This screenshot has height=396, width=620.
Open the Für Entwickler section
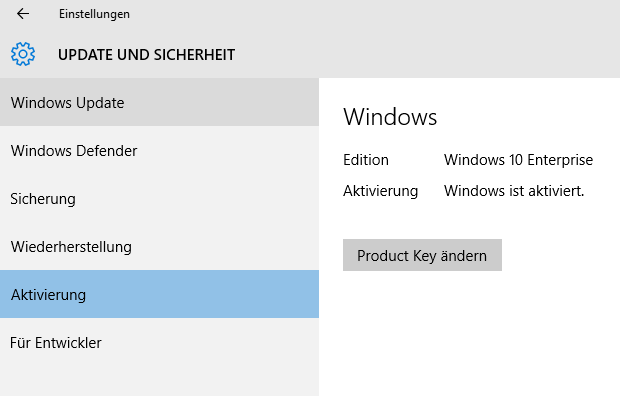click(159, 343)
